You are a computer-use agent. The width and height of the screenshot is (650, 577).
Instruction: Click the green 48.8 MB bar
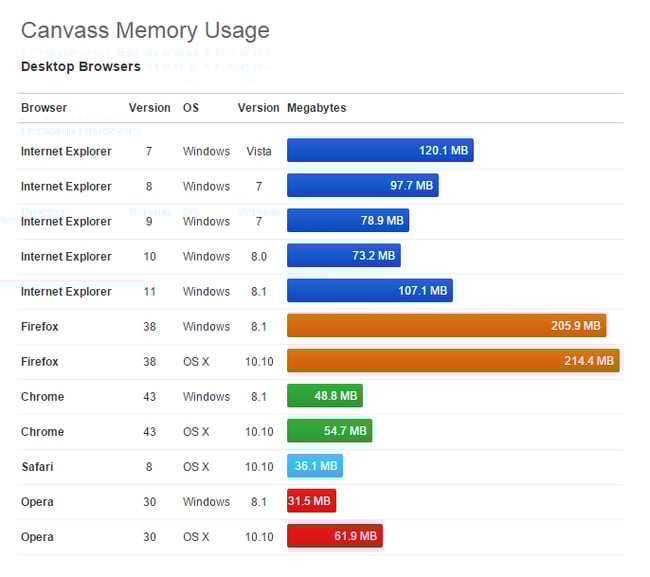tap(325, 395)
